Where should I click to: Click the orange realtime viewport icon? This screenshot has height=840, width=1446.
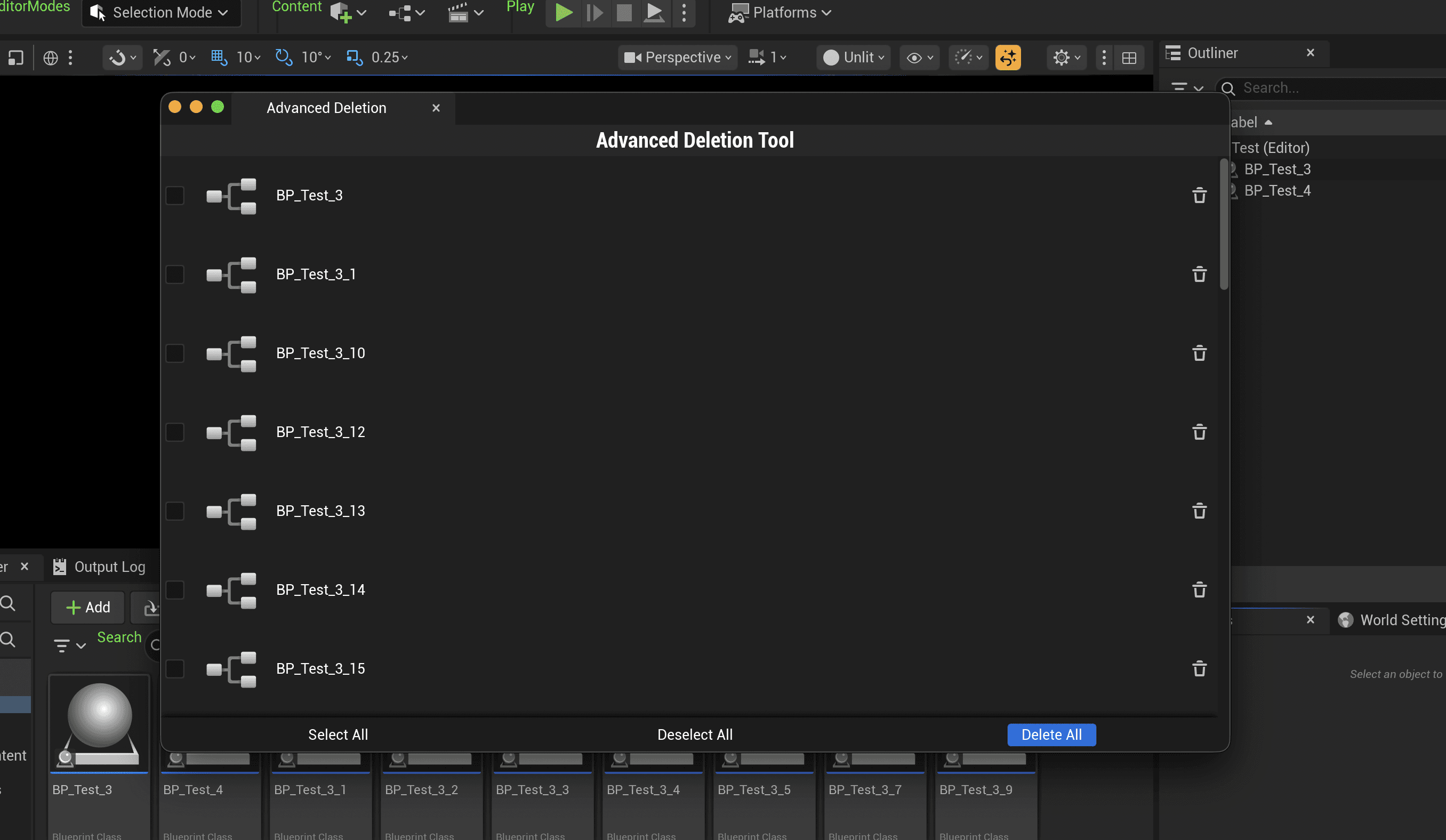coord(1008,58)
